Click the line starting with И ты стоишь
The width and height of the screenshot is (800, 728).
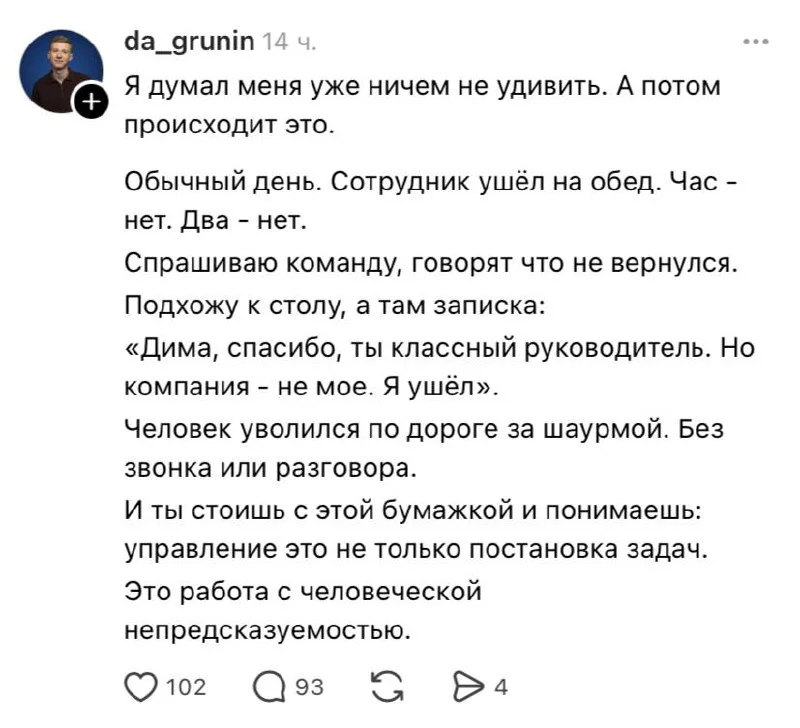click(400, 509)
